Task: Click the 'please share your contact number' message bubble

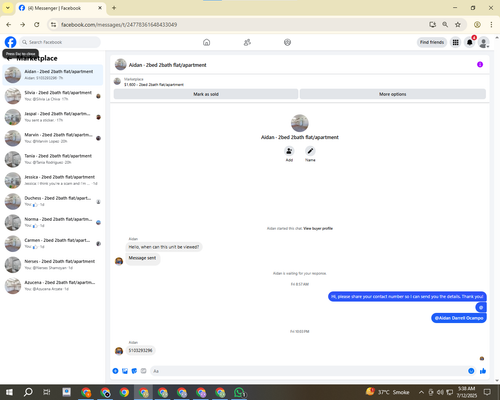Action: [407, 296]
